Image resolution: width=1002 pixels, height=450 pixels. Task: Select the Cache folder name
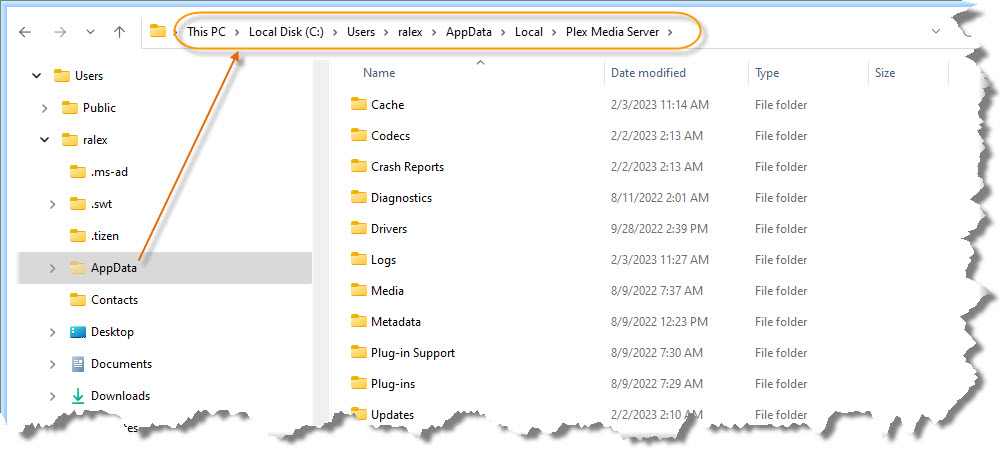pyautogui.click(x=387, y=105)
